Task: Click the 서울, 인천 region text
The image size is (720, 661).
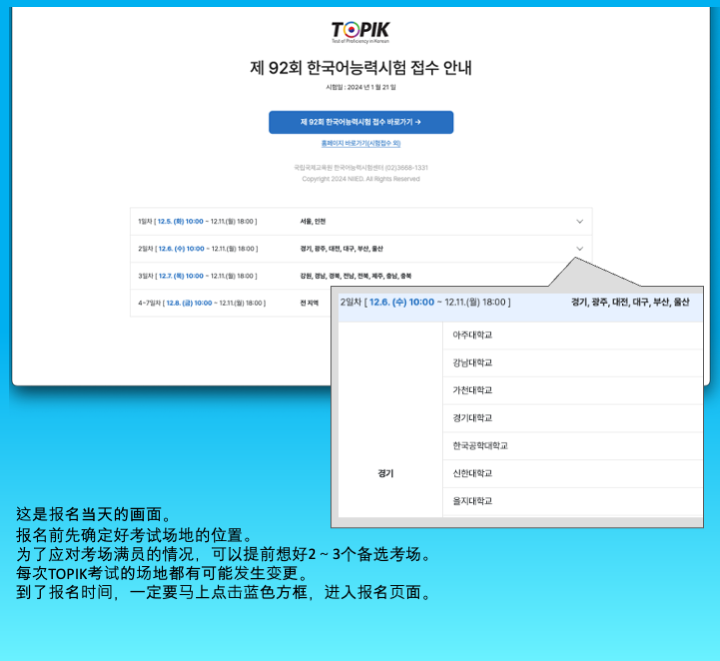Action: 313,221
